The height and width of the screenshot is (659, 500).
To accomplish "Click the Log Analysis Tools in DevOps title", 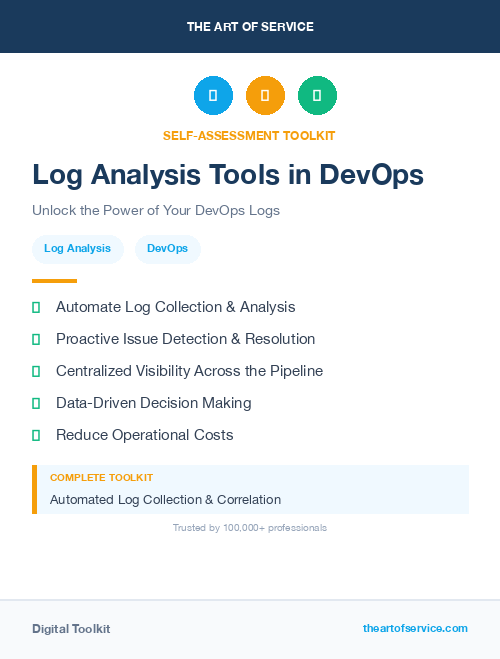I will click(x=228, y=175).
